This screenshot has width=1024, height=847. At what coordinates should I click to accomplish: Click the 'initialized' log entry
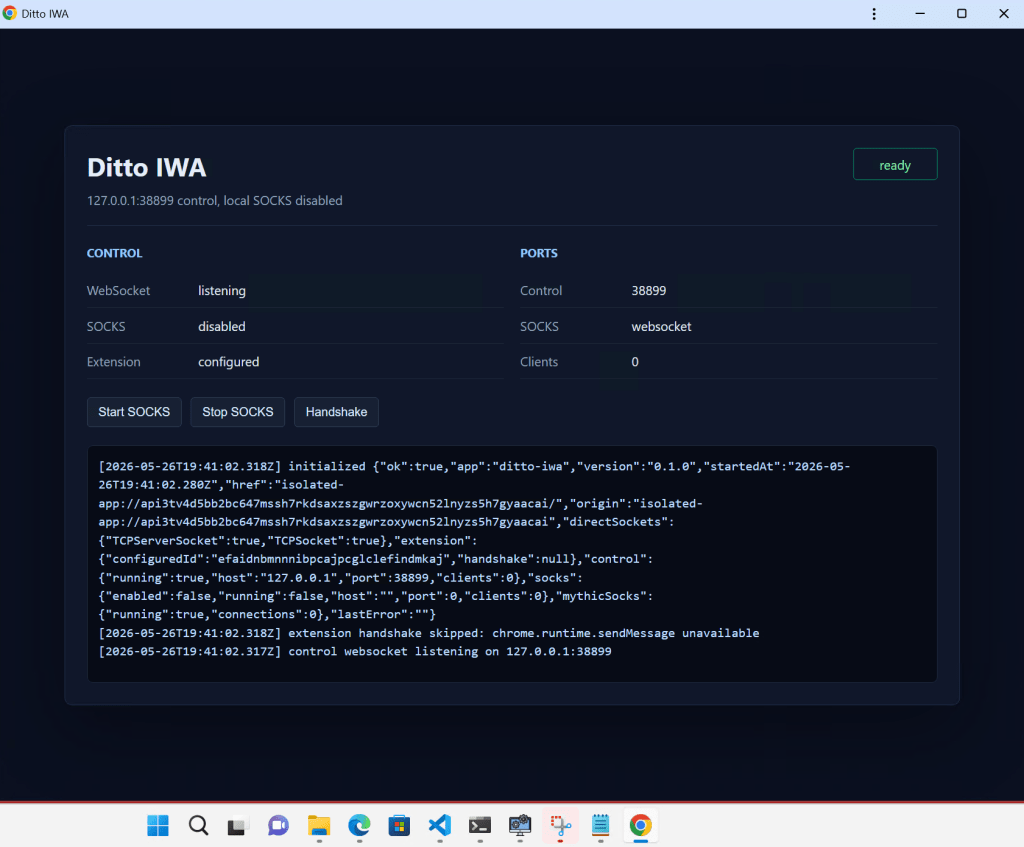[475, 540]
